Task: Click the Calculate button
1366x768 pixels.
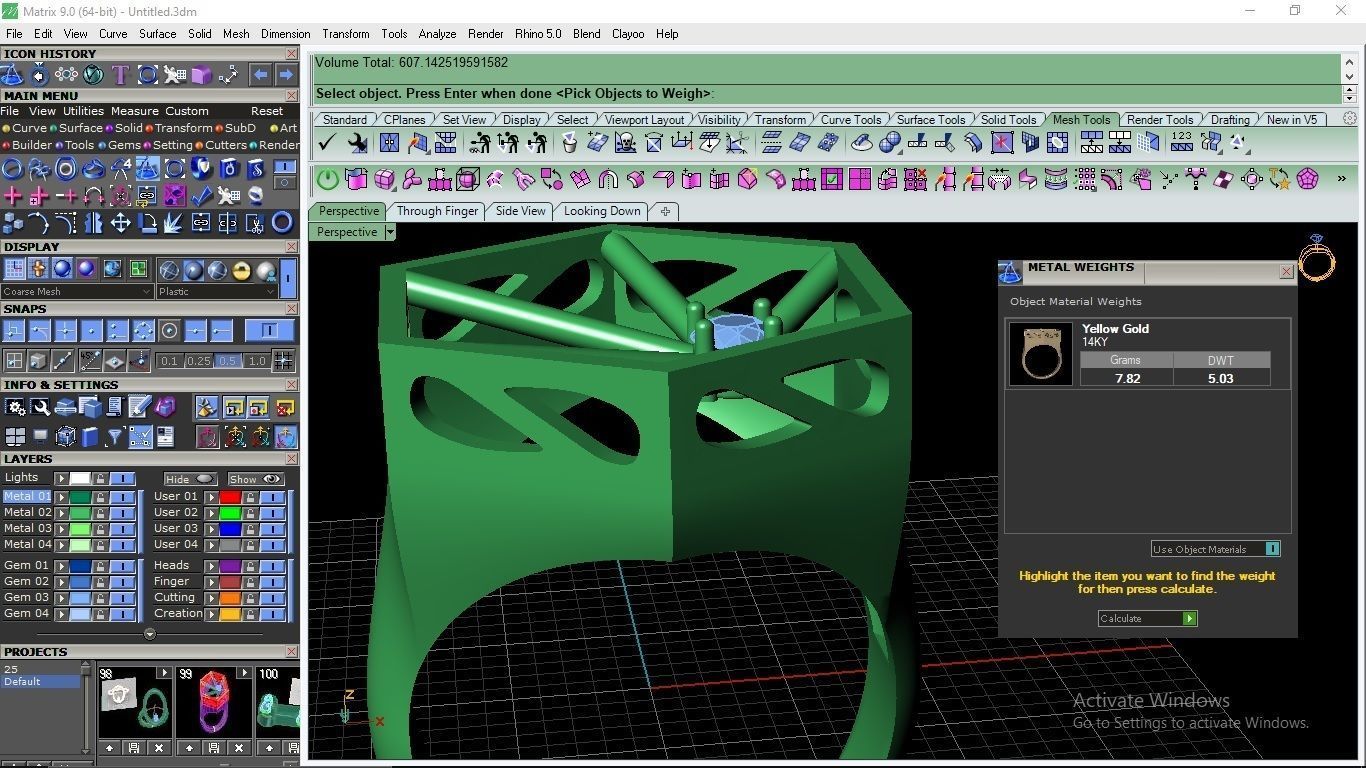Action: 1147,618
